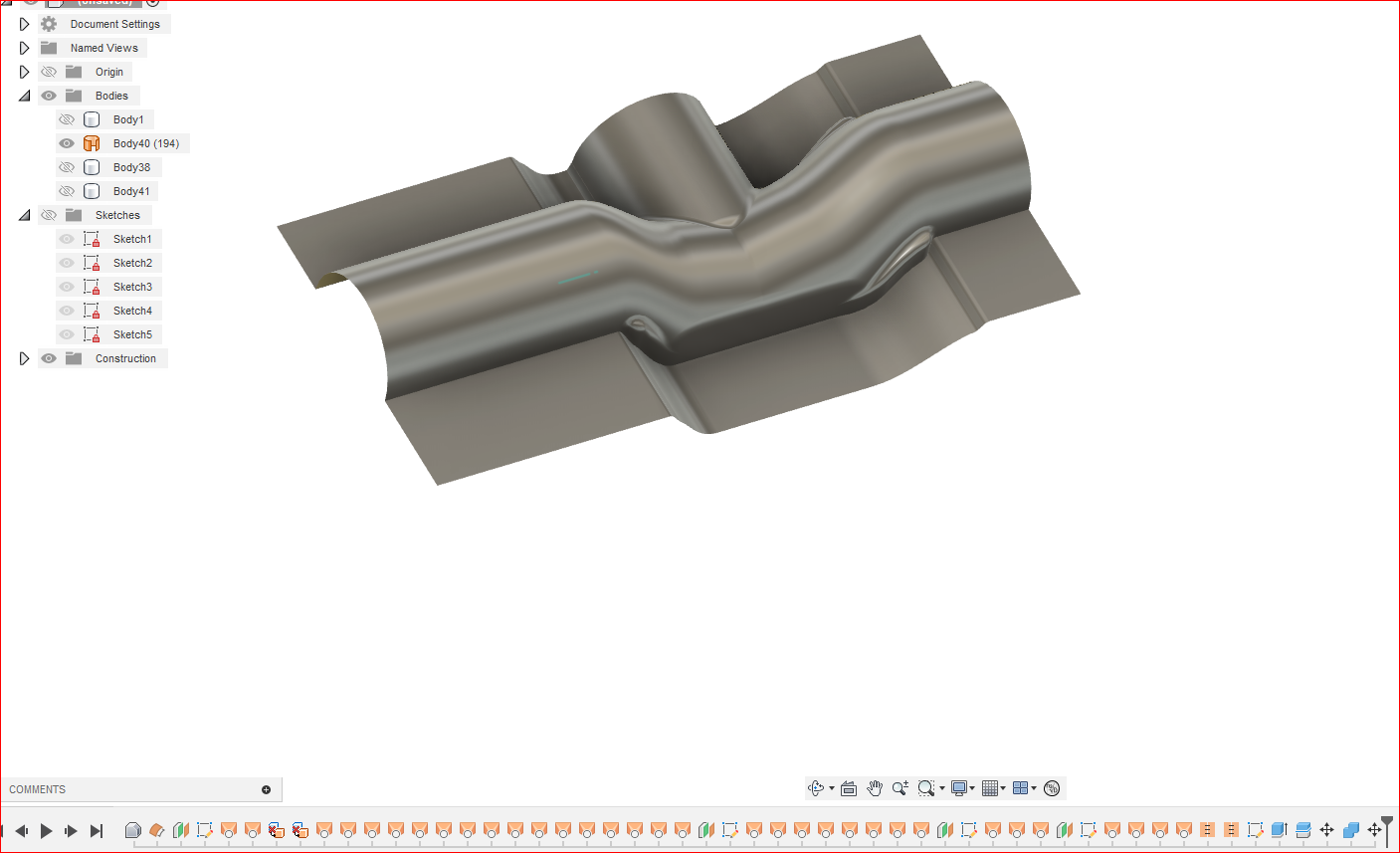The image size is (1400, 853).
Task: Click the round icon after Viewports
Action: 1053,788
